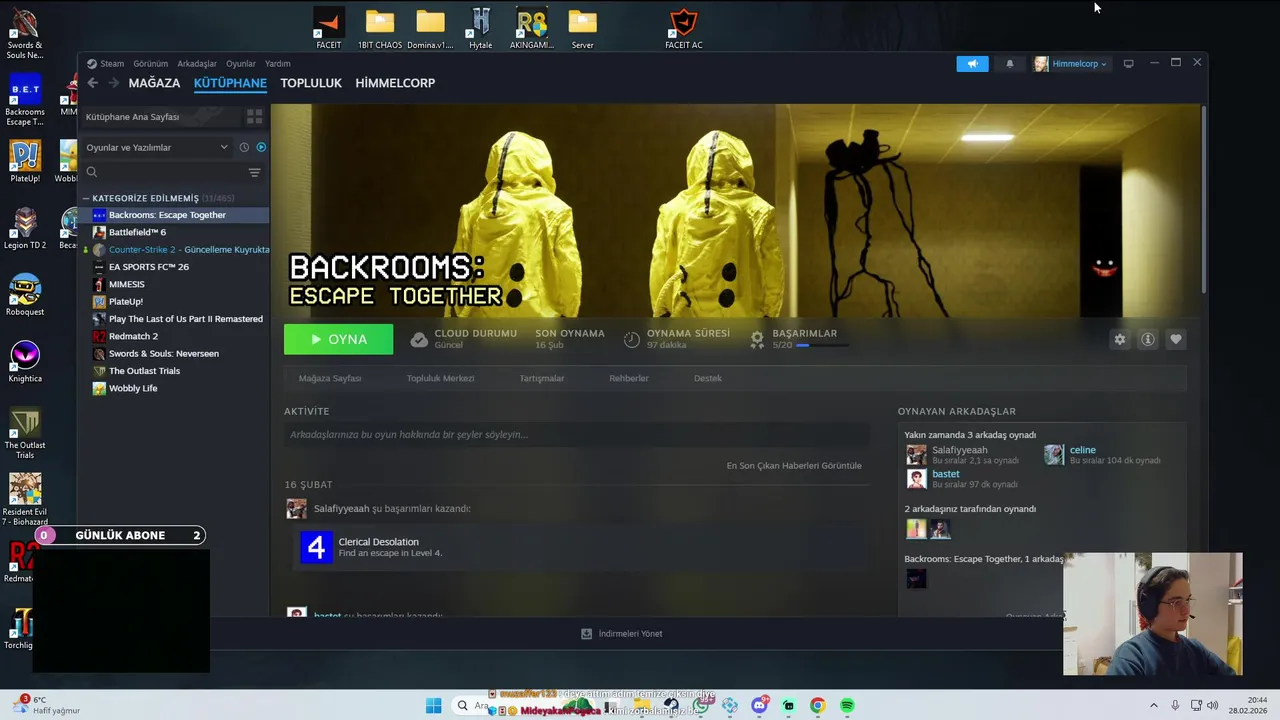Switch to Big Picture mode monitor icon
This screenshot has height=720, width=1280.
[1128, 63]
